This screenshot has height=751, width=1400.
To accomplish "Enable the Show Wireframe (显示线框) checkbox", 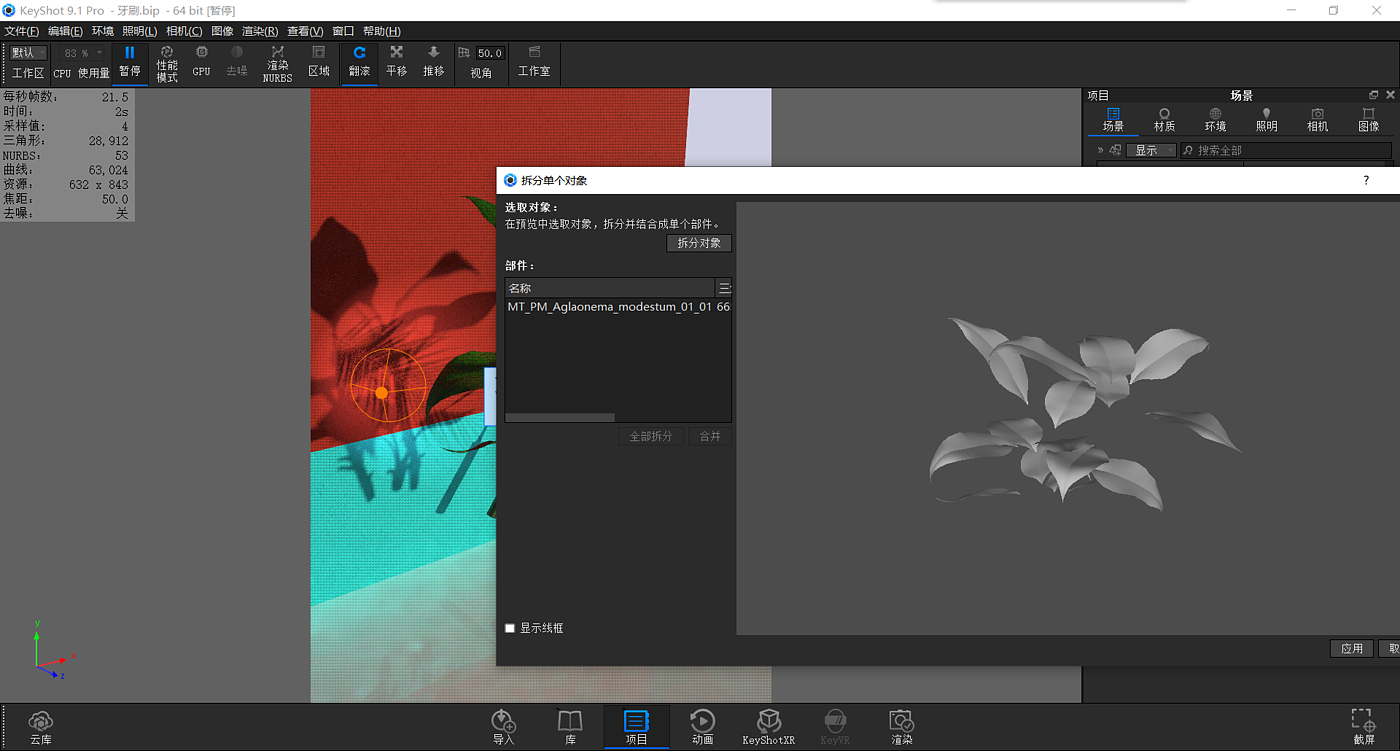I will (510, 628).
